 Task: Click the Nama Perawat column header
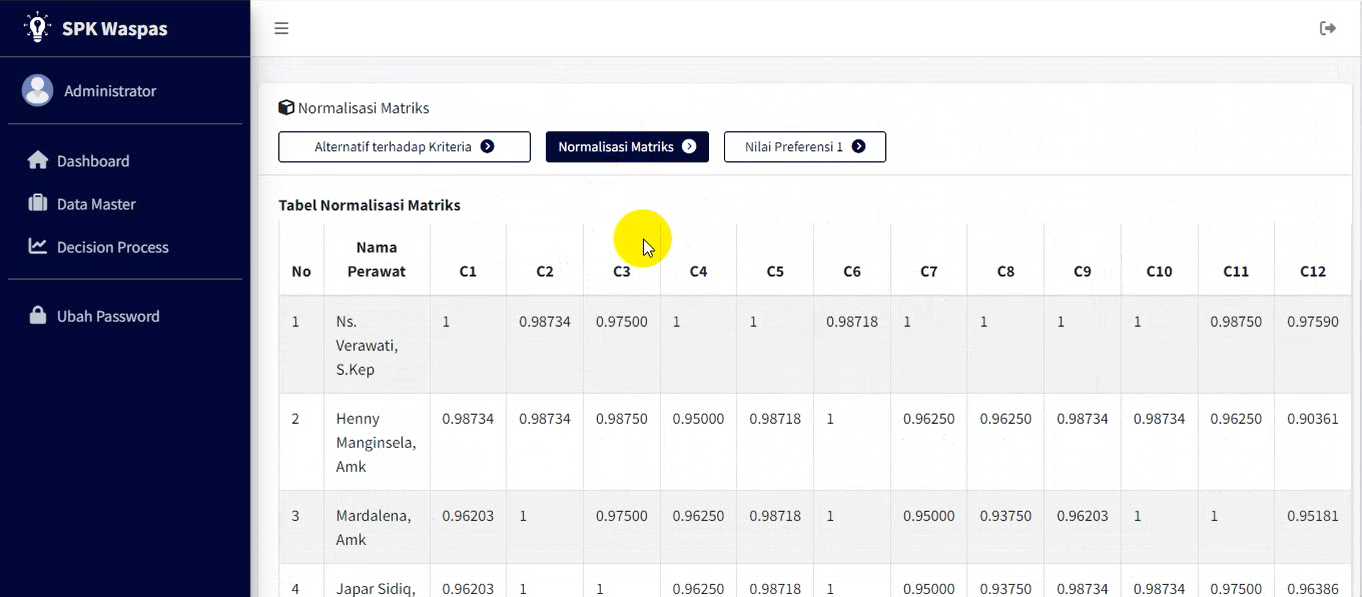click(x=377, y=259)
